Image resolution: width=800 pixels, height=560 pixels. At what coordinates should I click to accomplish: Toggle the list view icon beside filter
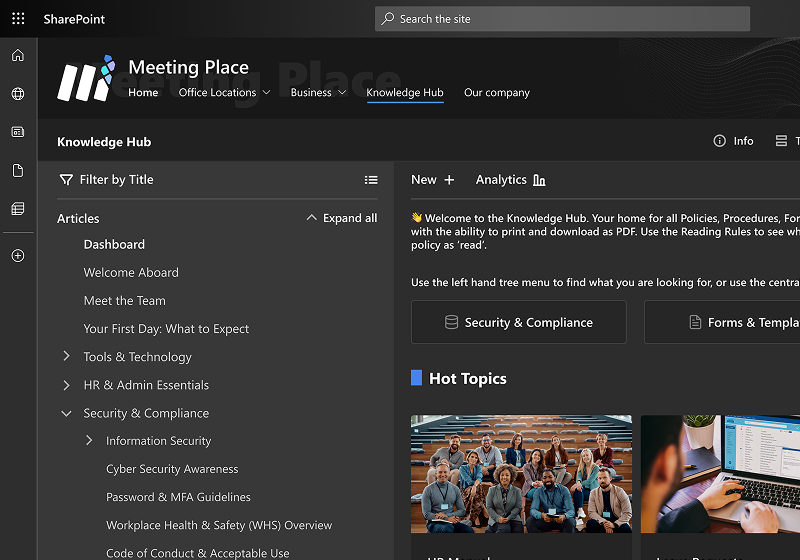click(x=371, y=180)
